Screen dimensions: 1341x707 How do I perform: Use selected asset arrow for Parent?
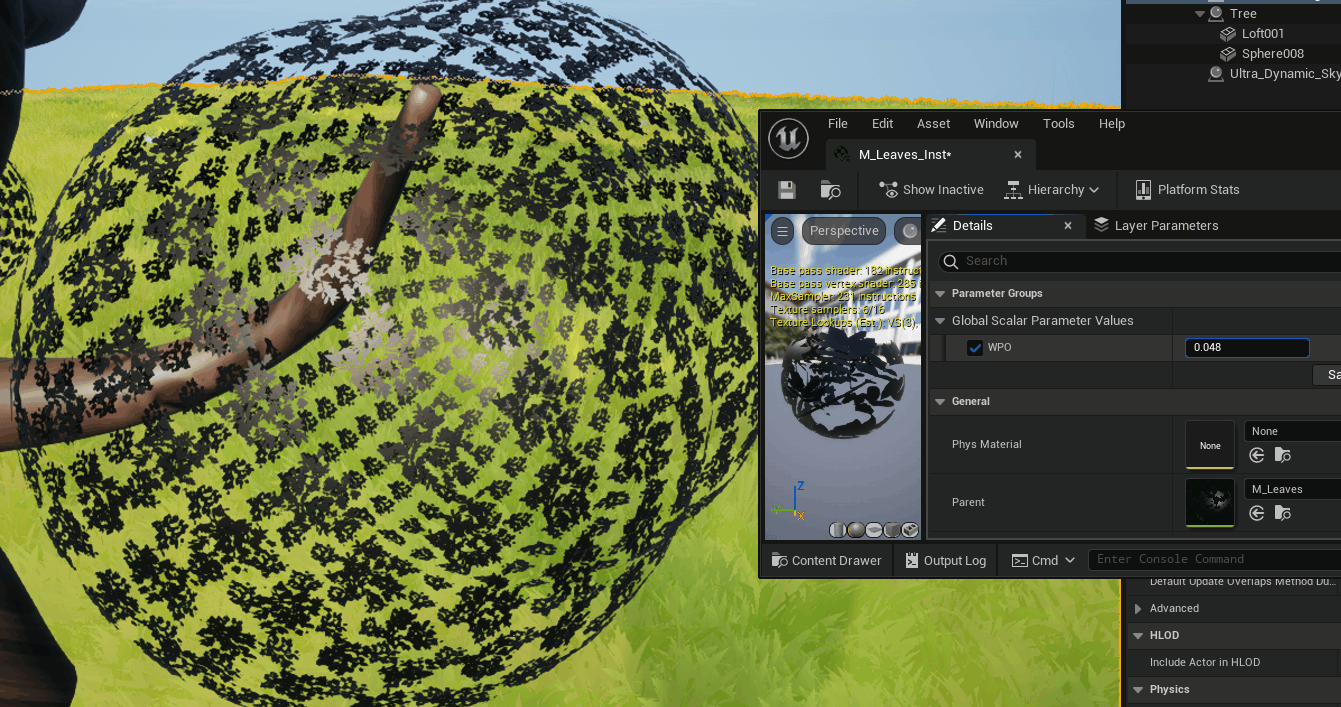coord(1257,514)
